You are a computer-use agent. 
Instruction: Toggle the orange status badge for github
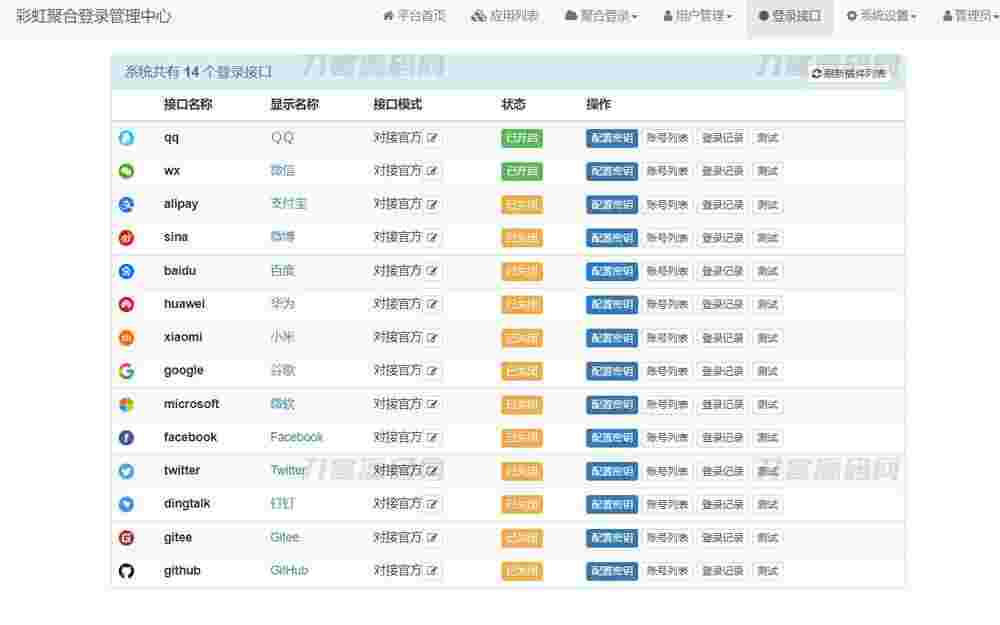pyautogui.click(x=522, y=571)
